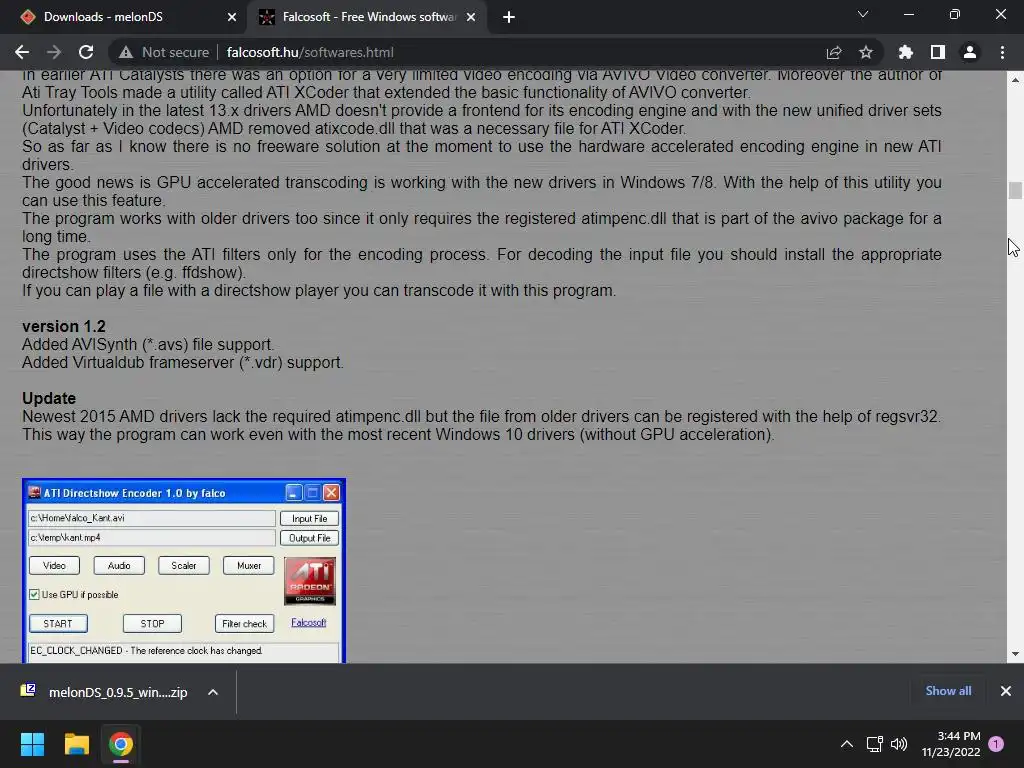The image size is (1024, 768).
Task: Click the Falcosoft tab favicon
Action: click(266, 17)
